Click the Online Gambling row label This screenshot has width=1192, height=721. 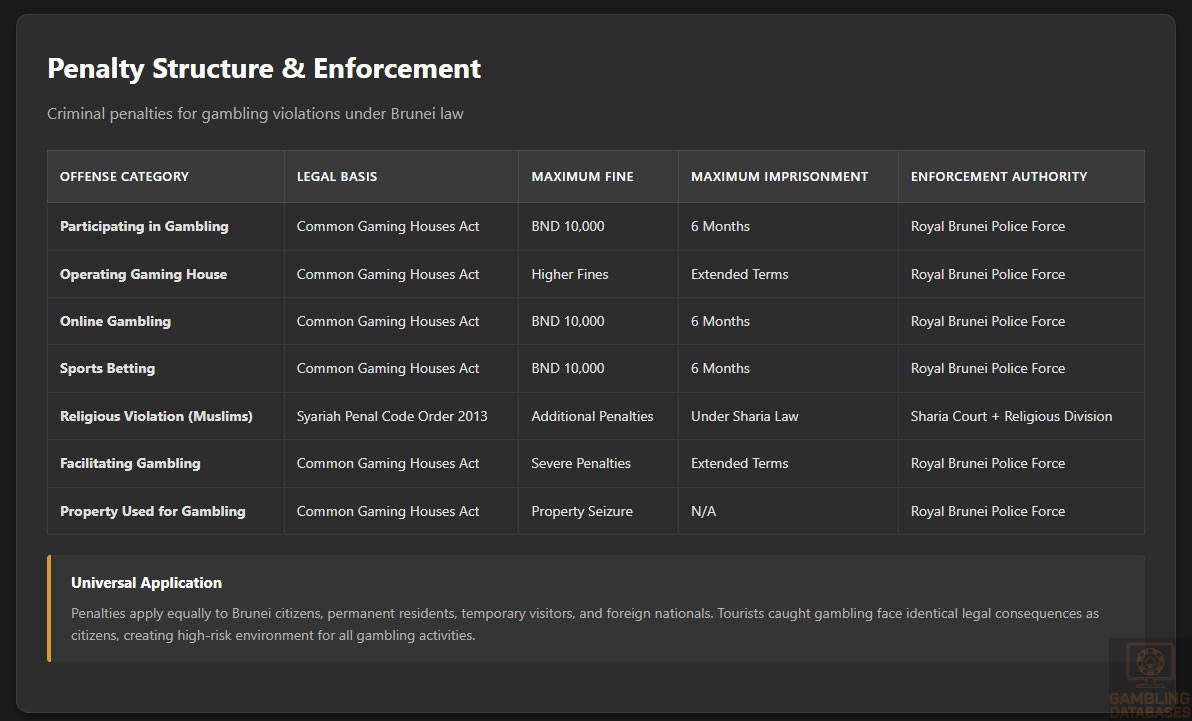click(115, 321)
